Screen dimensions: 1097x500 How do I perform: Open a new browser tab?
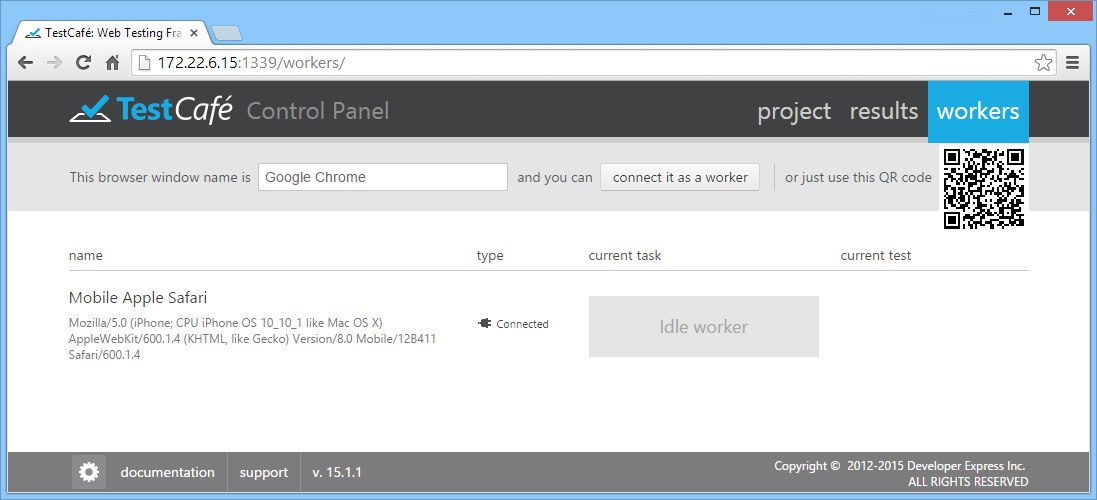226,33
